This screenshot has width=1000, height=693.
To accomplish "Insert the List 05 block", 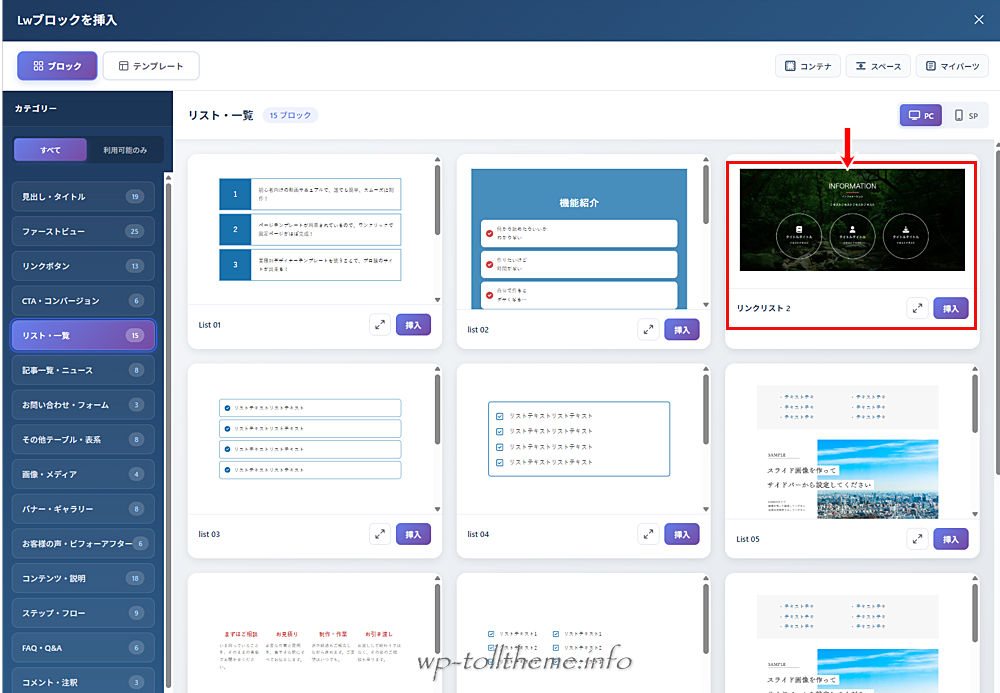I will pyautogui.click(x=951, y=539).
